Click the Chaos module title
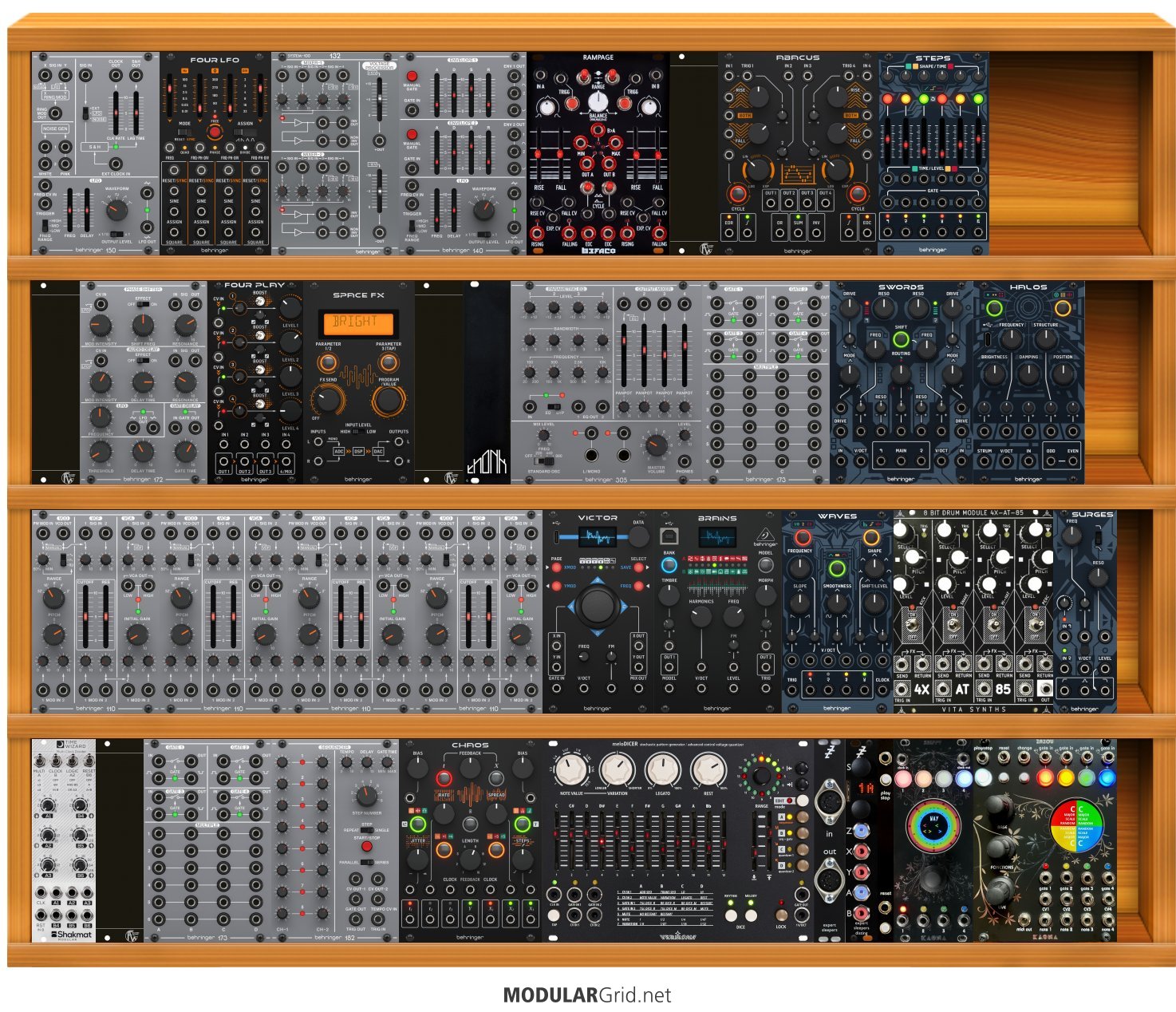This screenshot has height=1012, width=1176. click(x=470, y=745)
